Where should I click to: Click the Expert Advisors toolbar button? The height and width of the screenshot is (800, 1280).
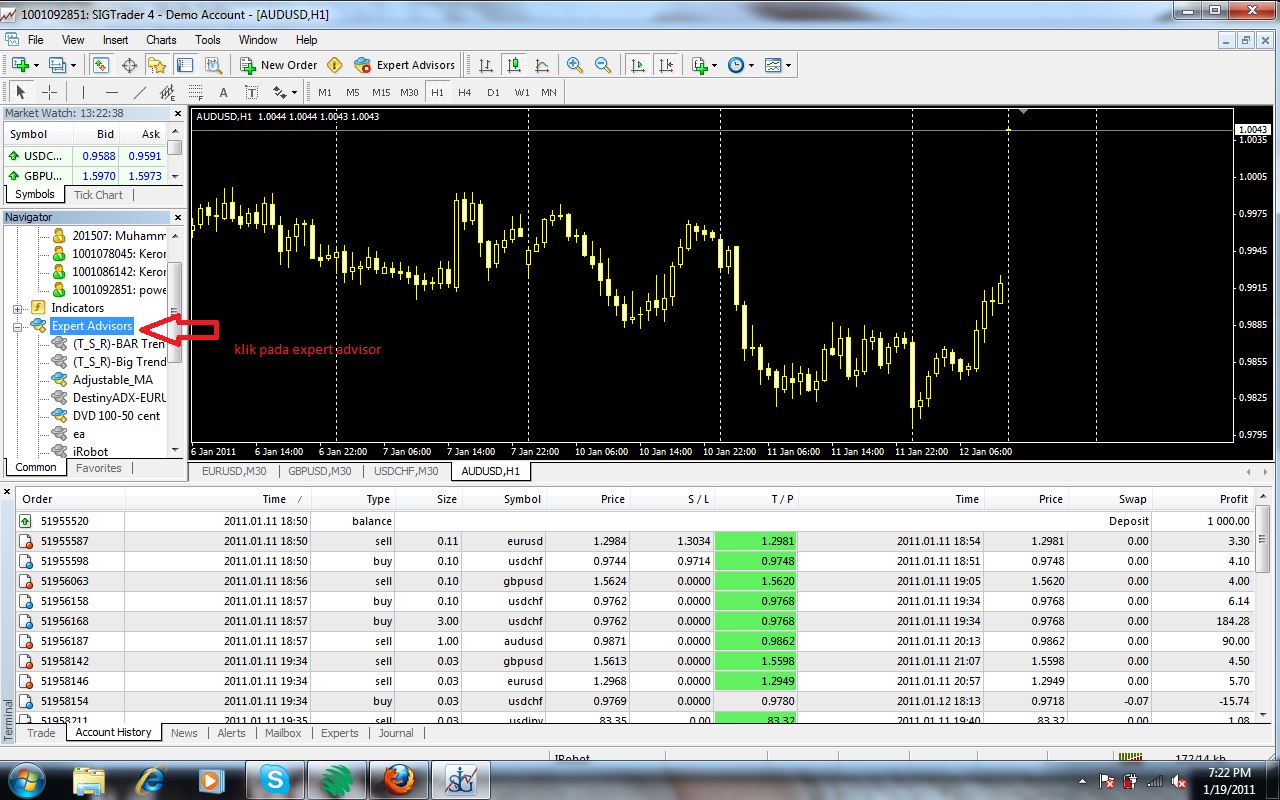[404, 65]
